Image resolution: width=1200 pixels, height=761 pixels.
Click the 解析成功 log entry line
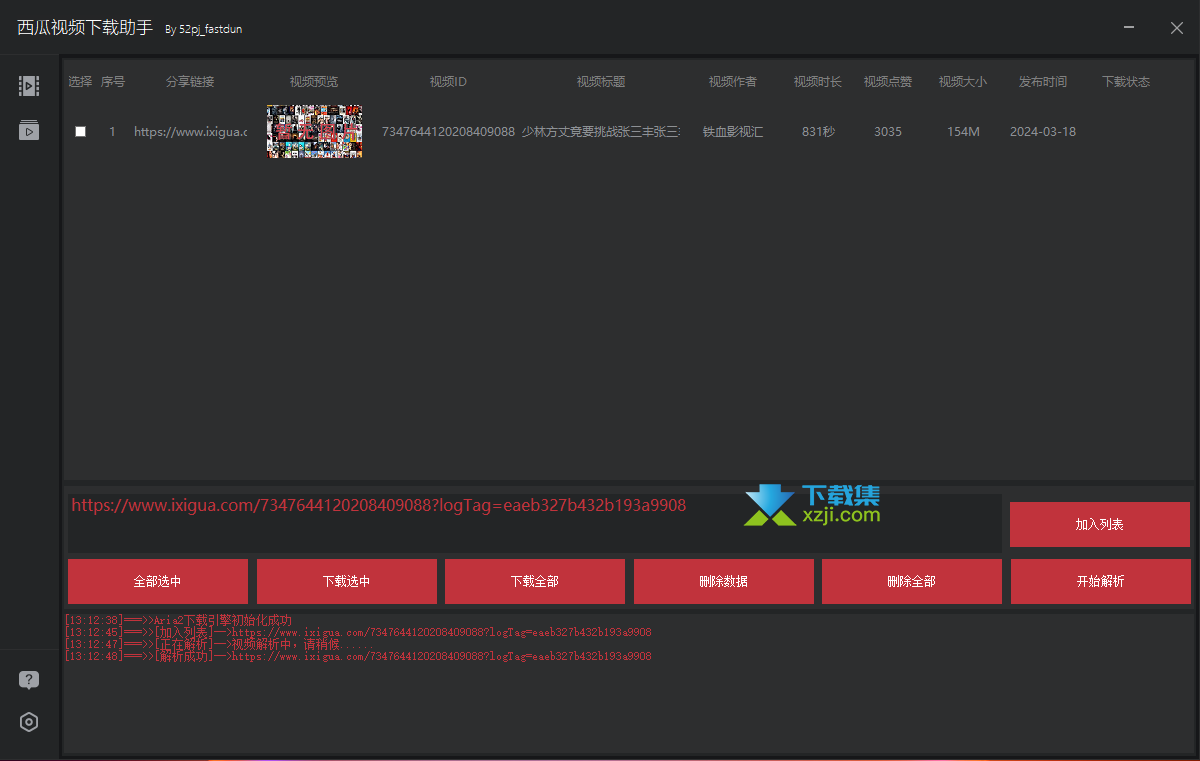(x=358, y=657)
